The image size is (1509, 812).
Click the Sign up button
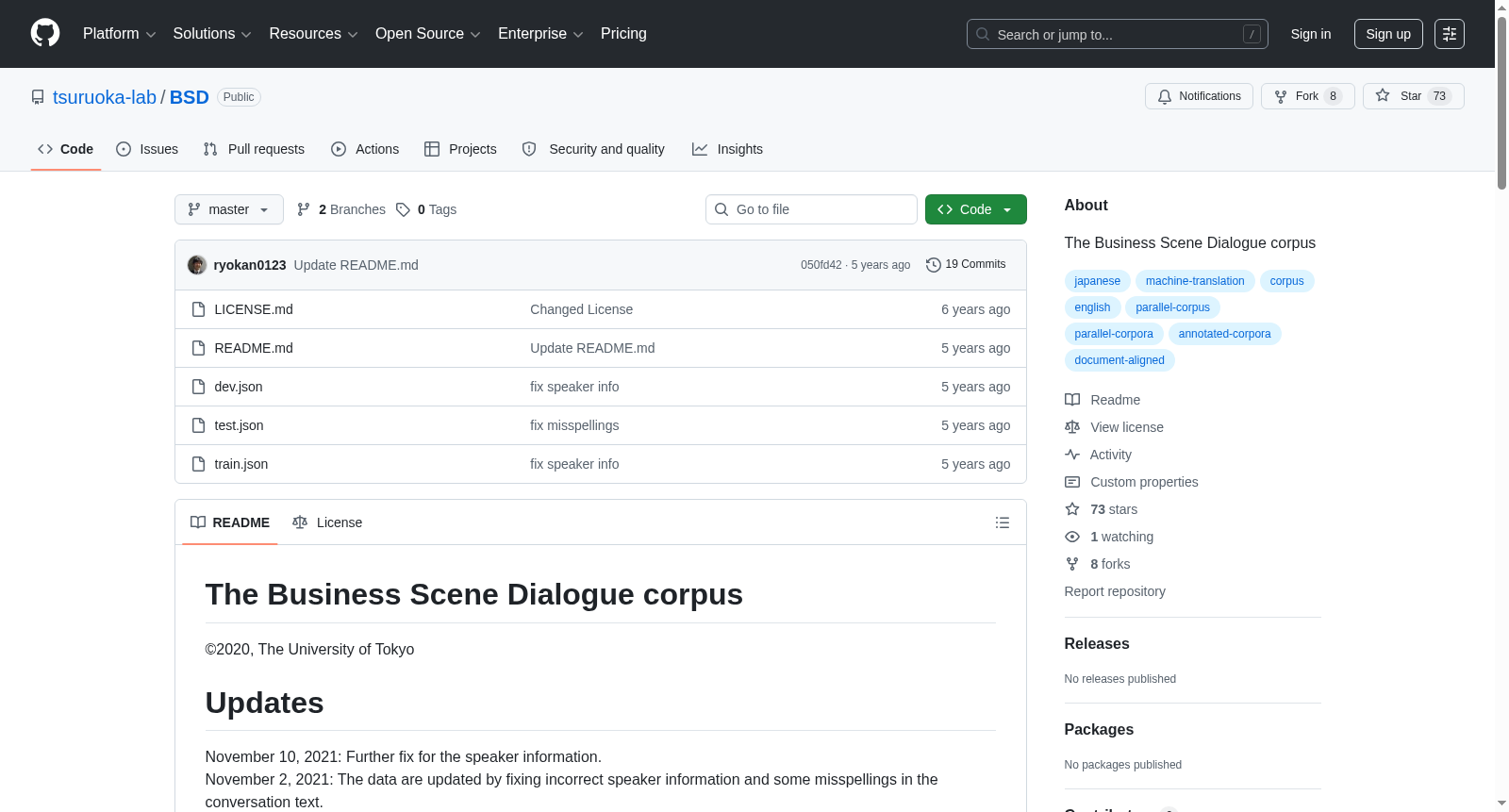1388,34
